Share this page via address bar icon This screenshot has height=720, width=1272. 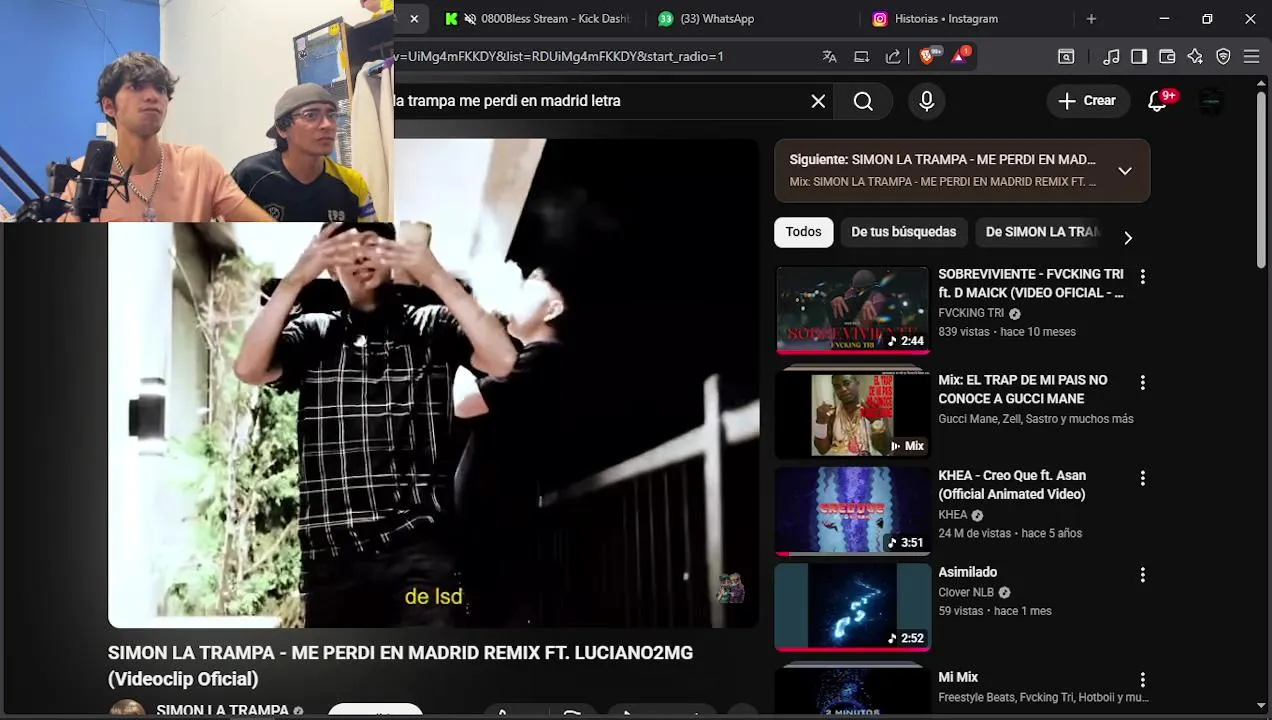[x=893, y=57]
